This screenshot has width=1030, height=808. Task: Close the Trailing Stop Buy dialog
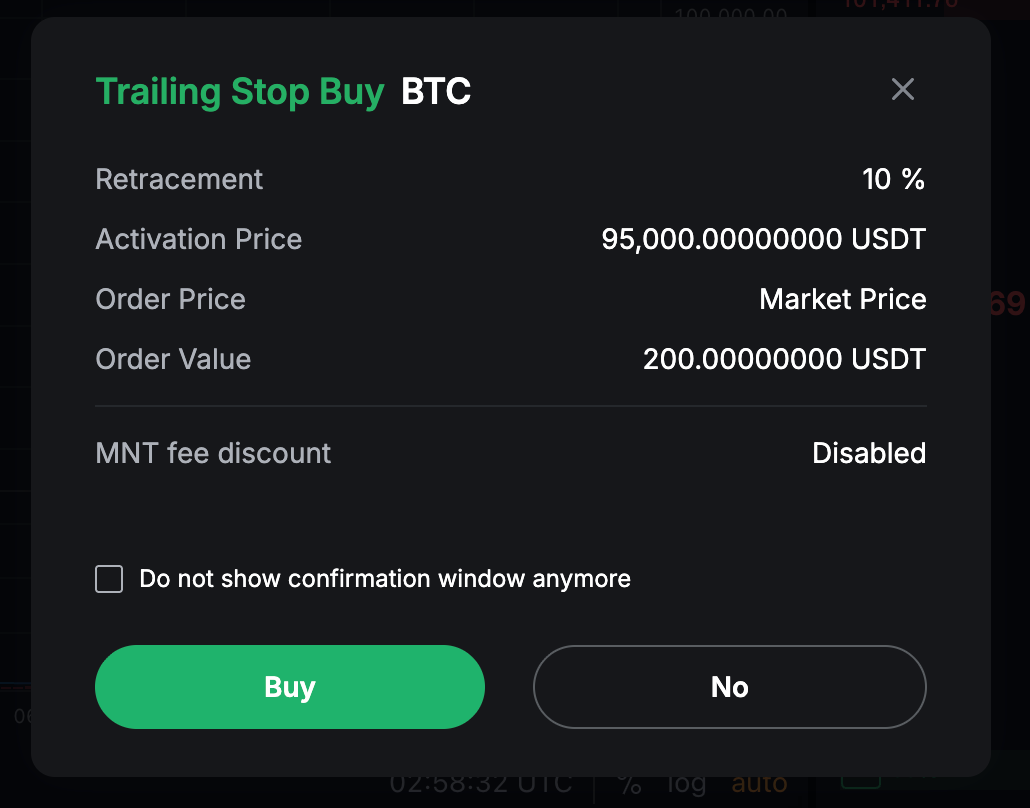[x=903, y=90]
